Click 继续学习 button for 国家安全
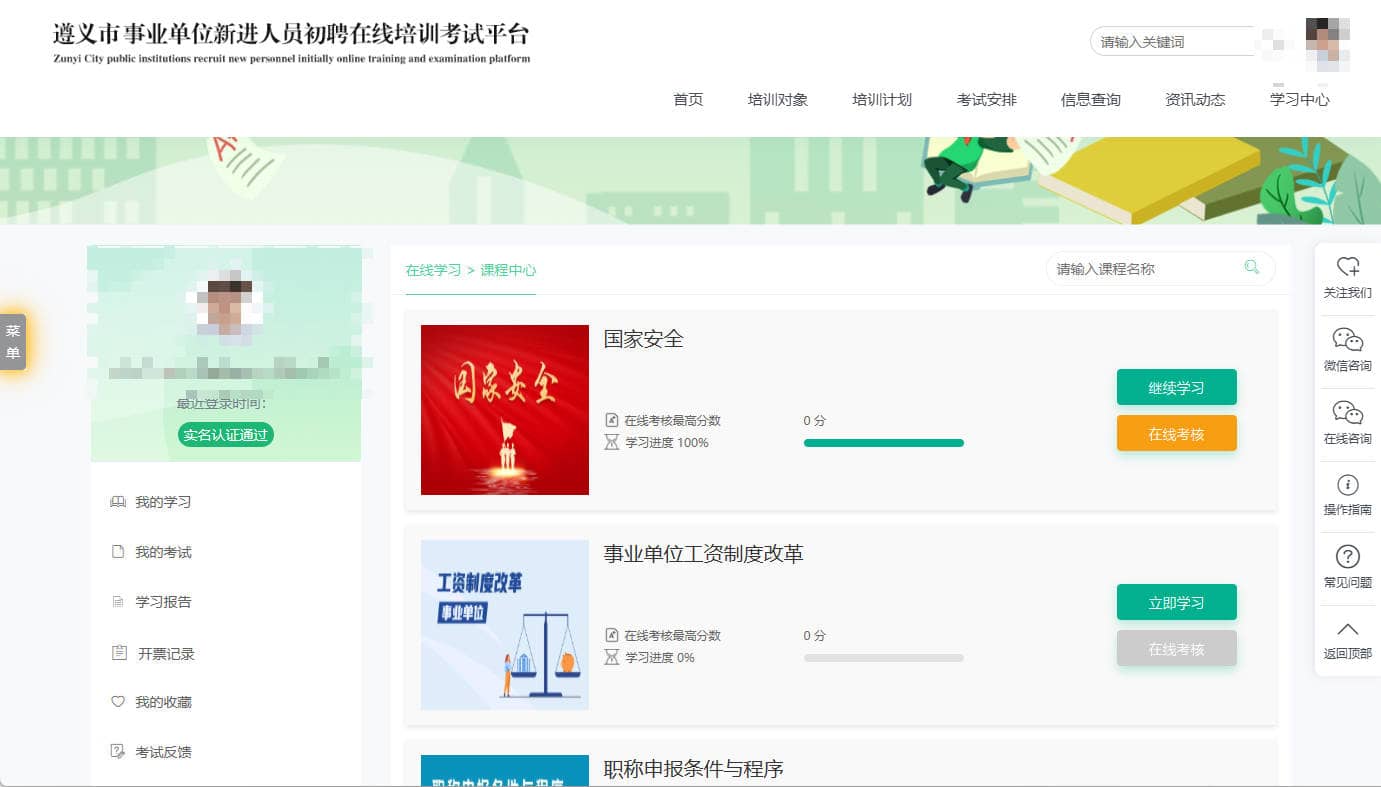 pyautogui.click(x=1176, y=388)
